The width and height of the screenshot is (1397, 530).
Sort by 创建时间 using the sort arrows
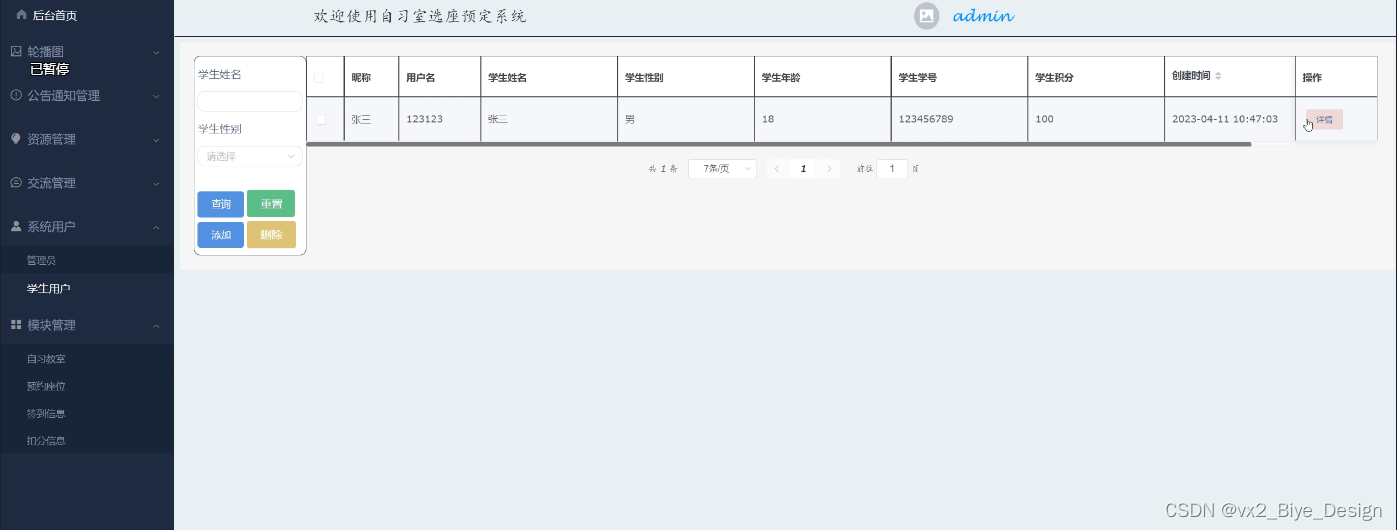[x=1218, y=76]
